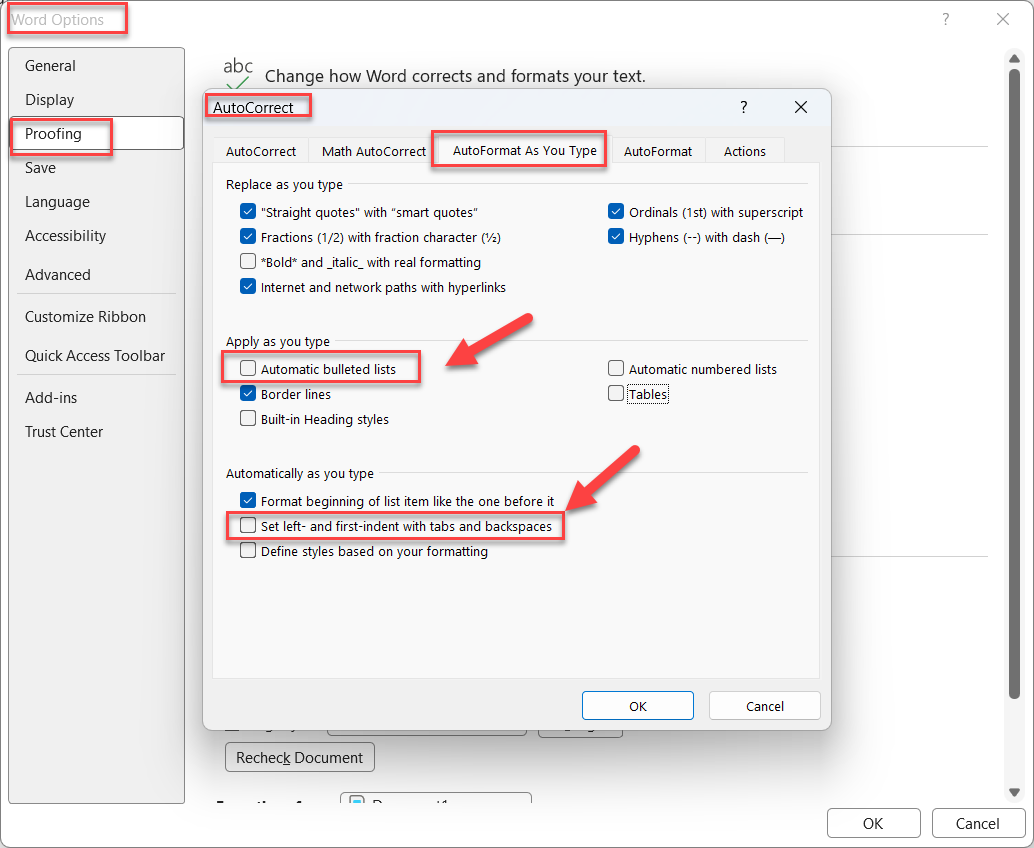Toggle Format beginning of list item checkbox
Image resolution: width=1034 pixels, height=848 pixels.
point(248,500)
